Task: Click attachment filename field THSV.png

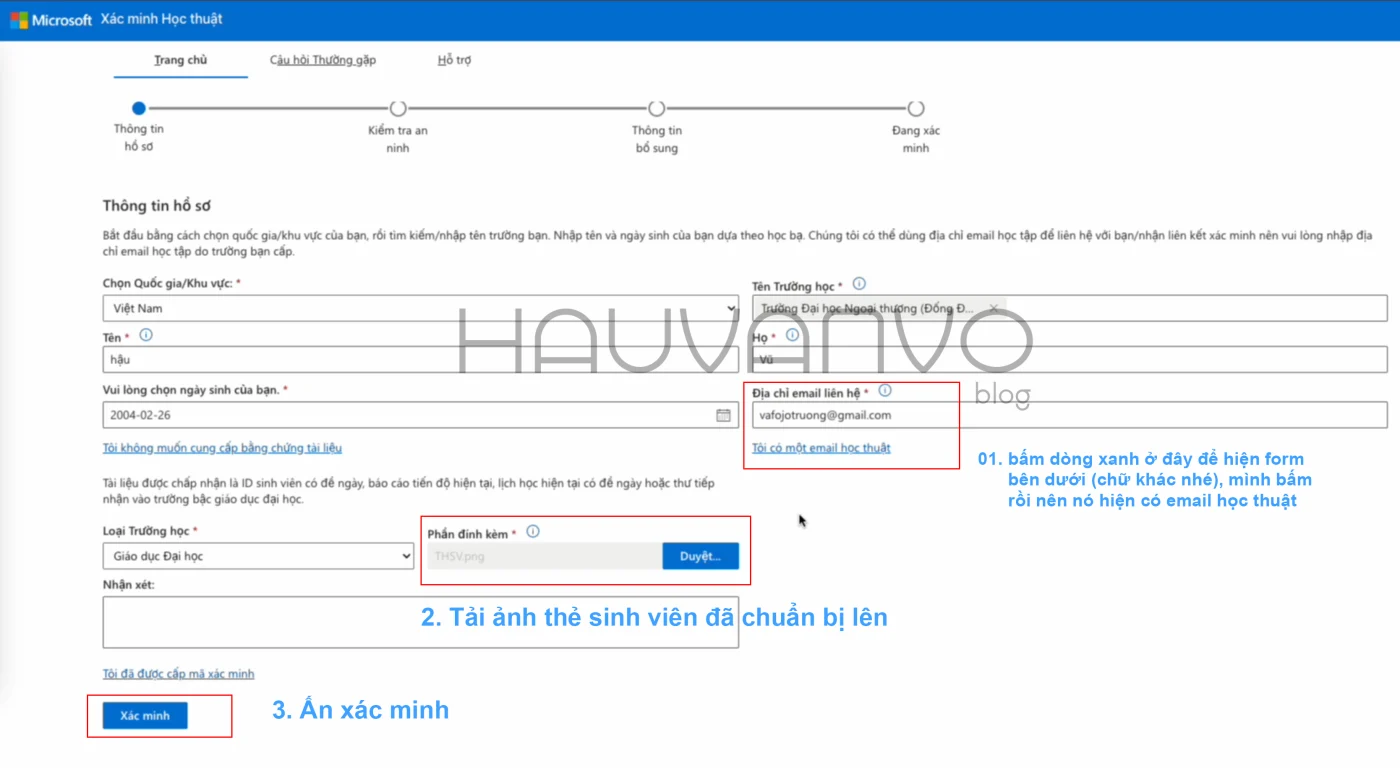Action: tap(544, 556)
